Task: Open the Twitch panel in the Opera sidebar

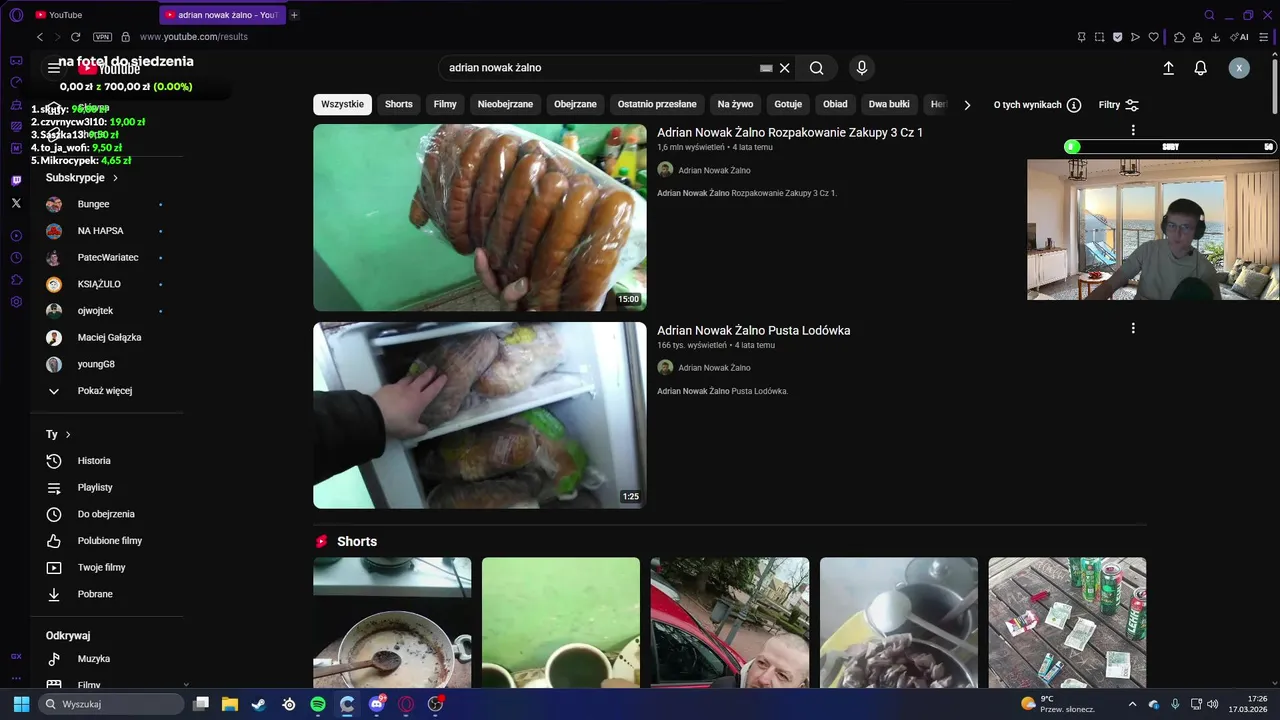Action: click(16, 181)
